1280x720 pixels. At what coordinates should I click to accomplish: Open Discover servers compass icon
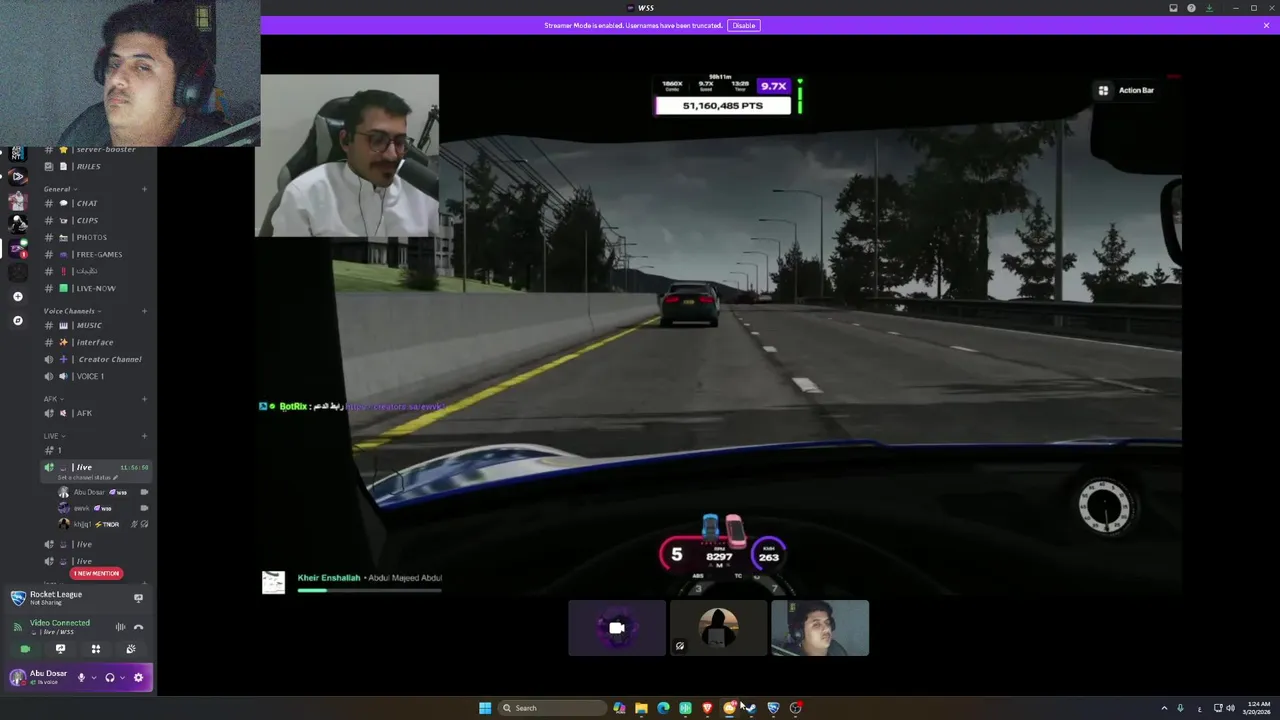click(17, 320)
